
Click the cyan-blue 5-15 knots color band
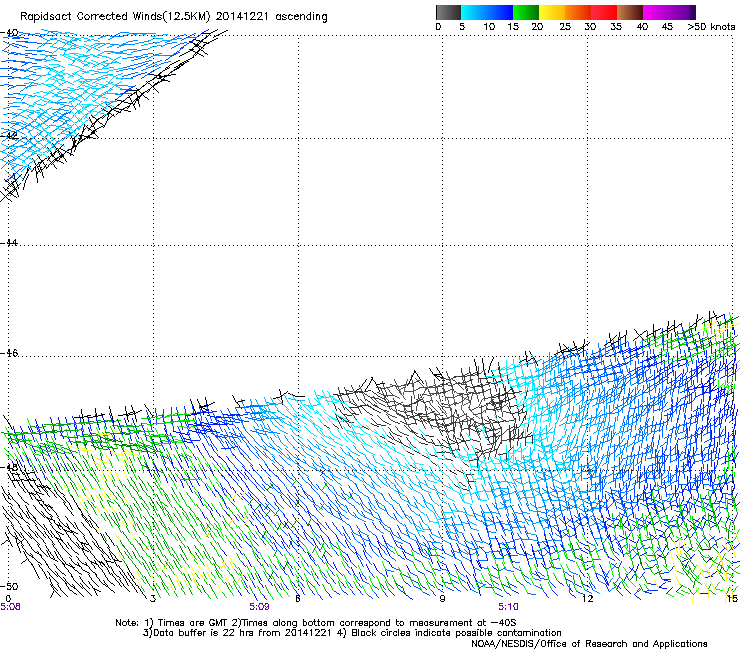[487, 12]
